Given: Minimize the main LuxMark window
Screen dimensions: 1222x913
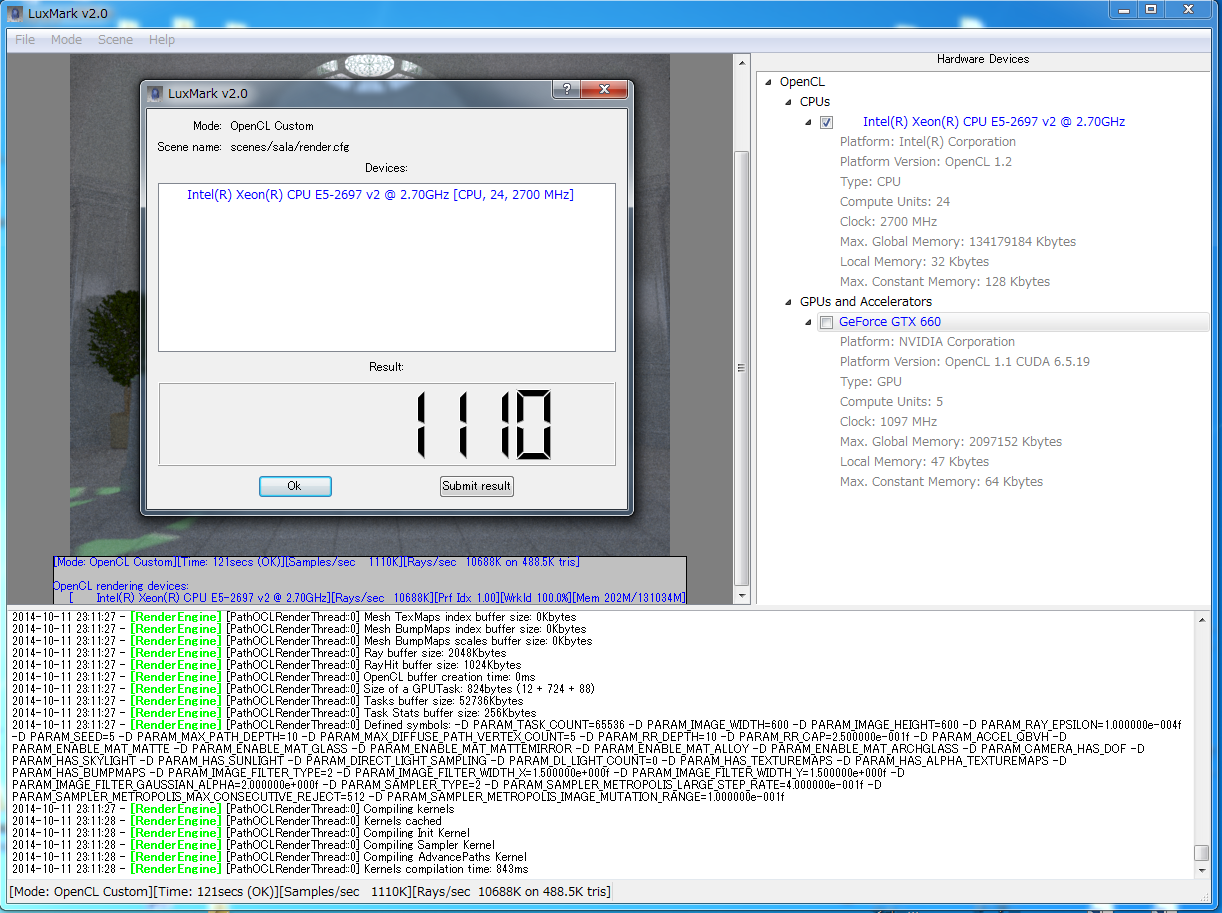Looking at the screenshot, I should coord(1123,10).
